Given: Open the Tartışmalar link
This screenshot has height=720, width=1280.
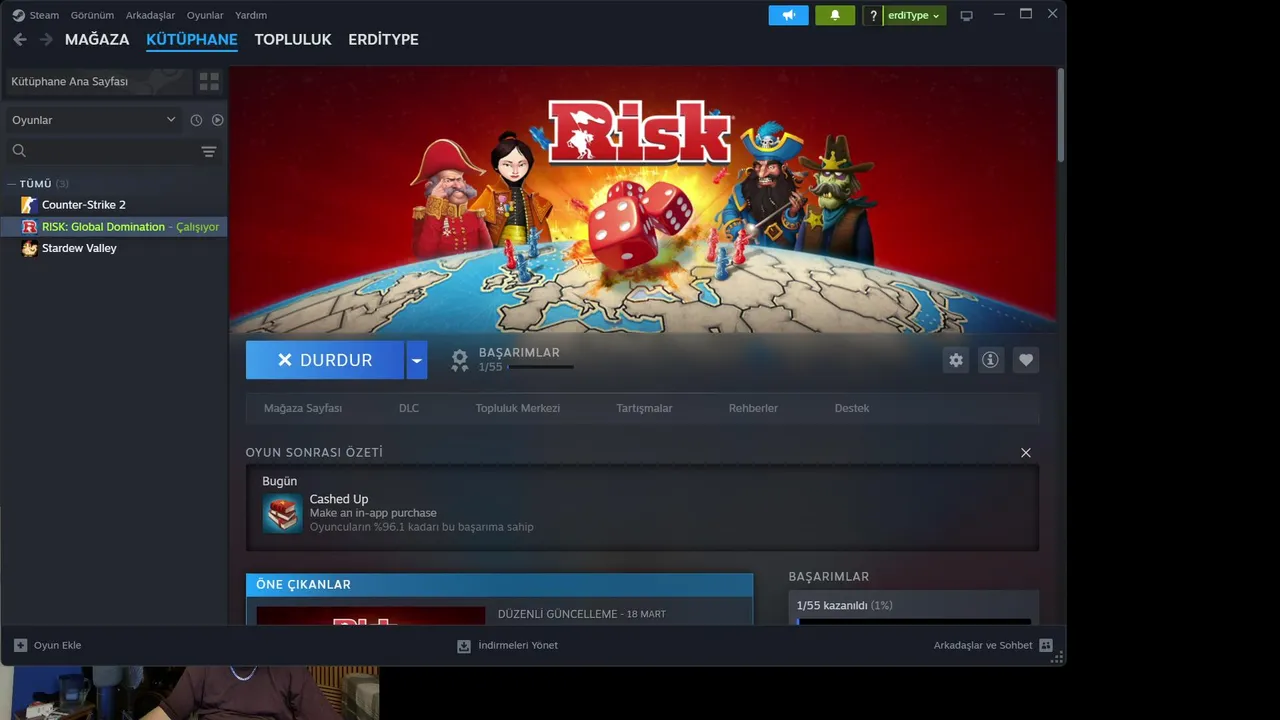Looking at the screenshot, I should [x=644, y=408].
